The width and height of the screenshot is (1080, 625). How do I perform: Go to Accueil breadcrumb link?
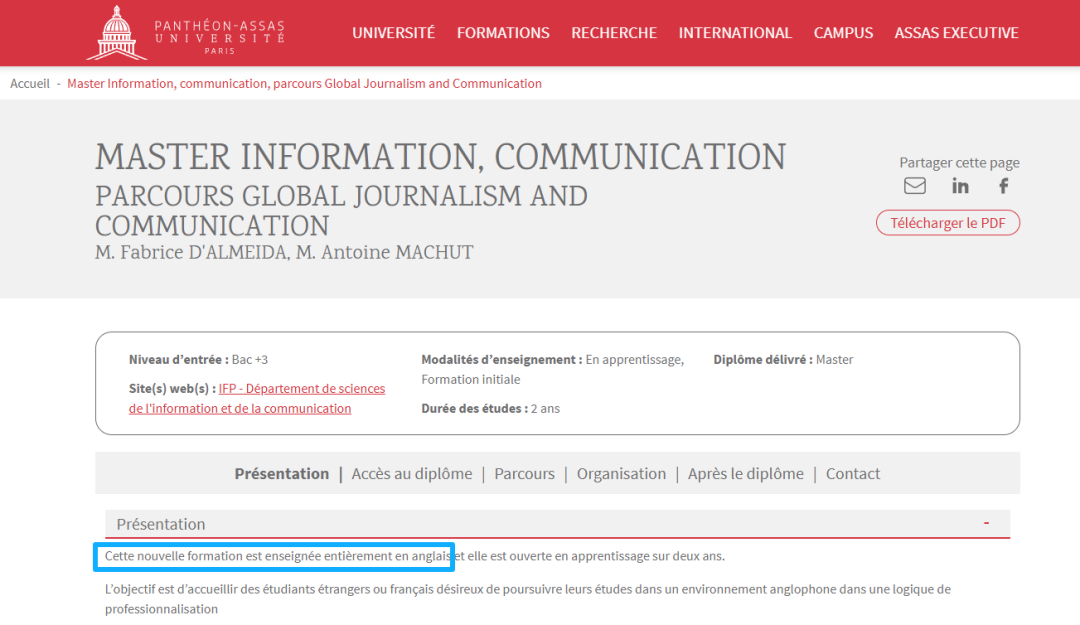coord(30,83)
